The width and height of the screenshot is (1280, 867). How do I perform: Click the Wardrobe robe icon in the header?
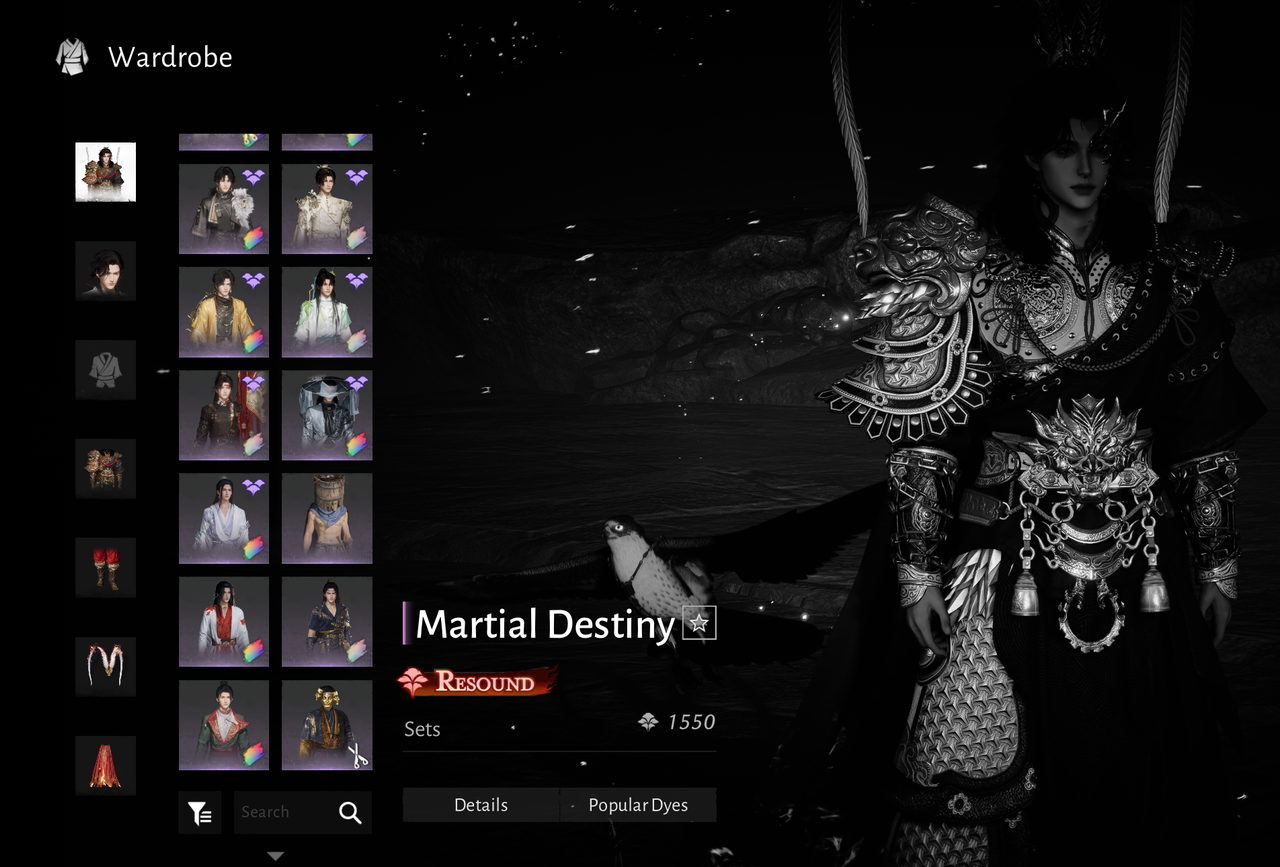point(72,57)
